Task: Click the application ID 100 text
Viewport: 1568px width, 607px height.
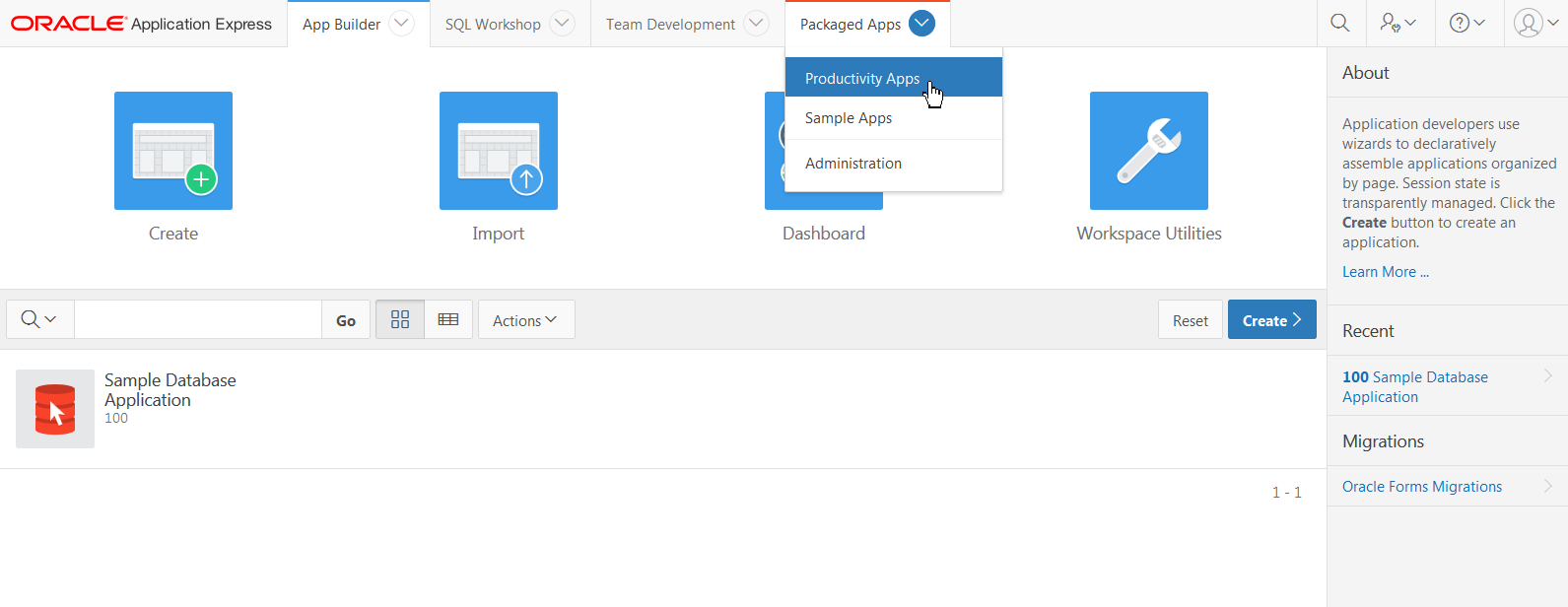Action: pyautogui.click(x=116, y=418)
